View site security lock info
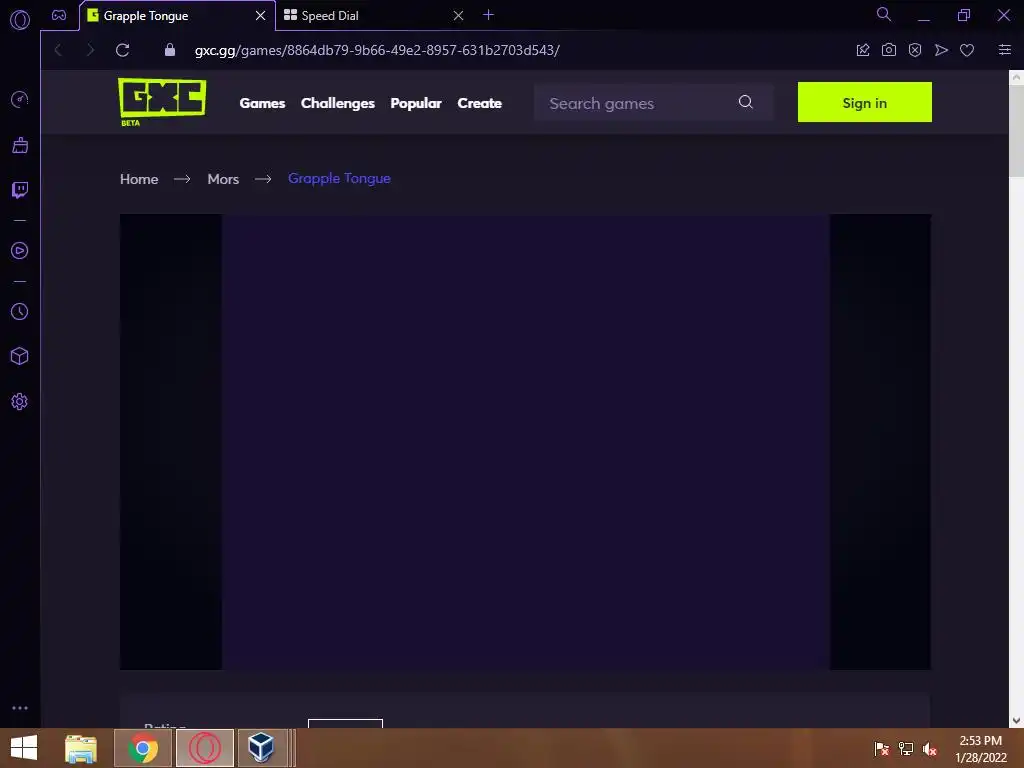The image size is (1024, 768). tap(170, 50)
